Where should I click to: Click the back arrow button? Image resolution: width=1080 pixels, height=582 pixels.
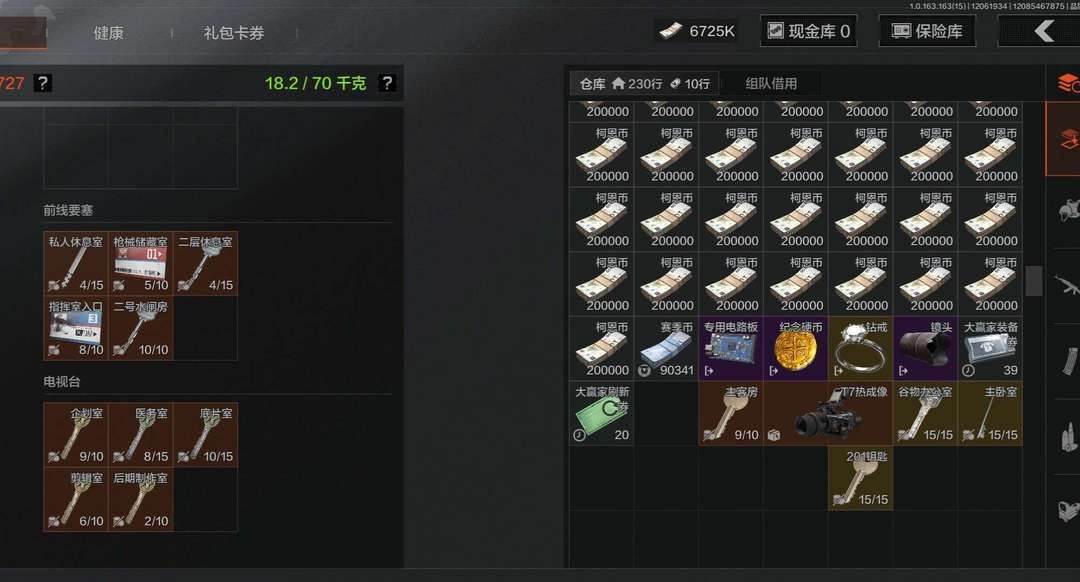(1043, 31)
